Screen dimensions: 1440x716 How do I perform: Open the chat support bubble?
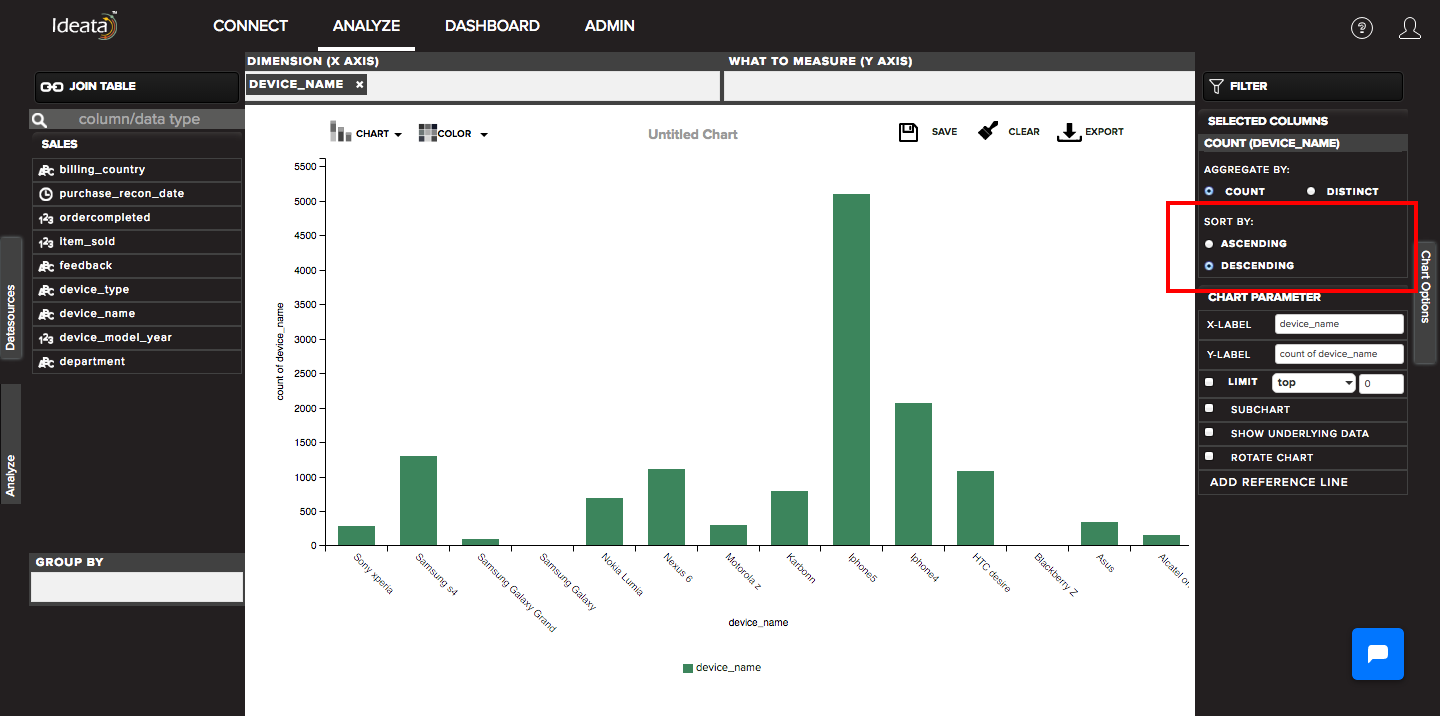click(1378, 654)
